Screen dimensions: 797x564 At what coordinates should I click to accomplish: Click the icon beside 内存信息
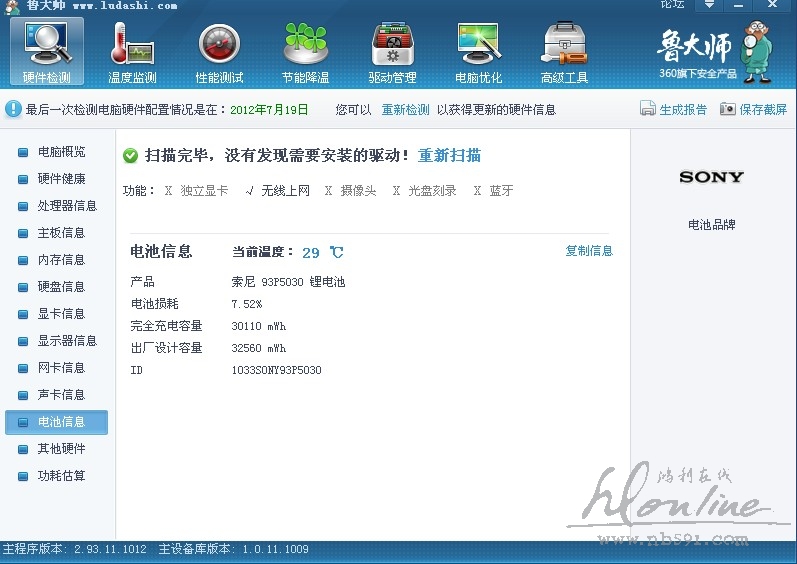(x=23, y=260)
